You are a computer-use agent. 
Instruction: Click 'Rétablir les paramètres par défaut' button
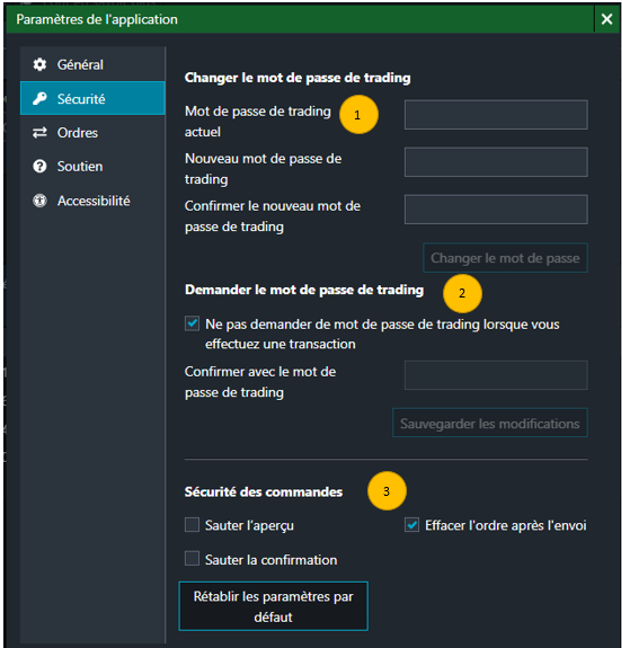coord(273,606)
